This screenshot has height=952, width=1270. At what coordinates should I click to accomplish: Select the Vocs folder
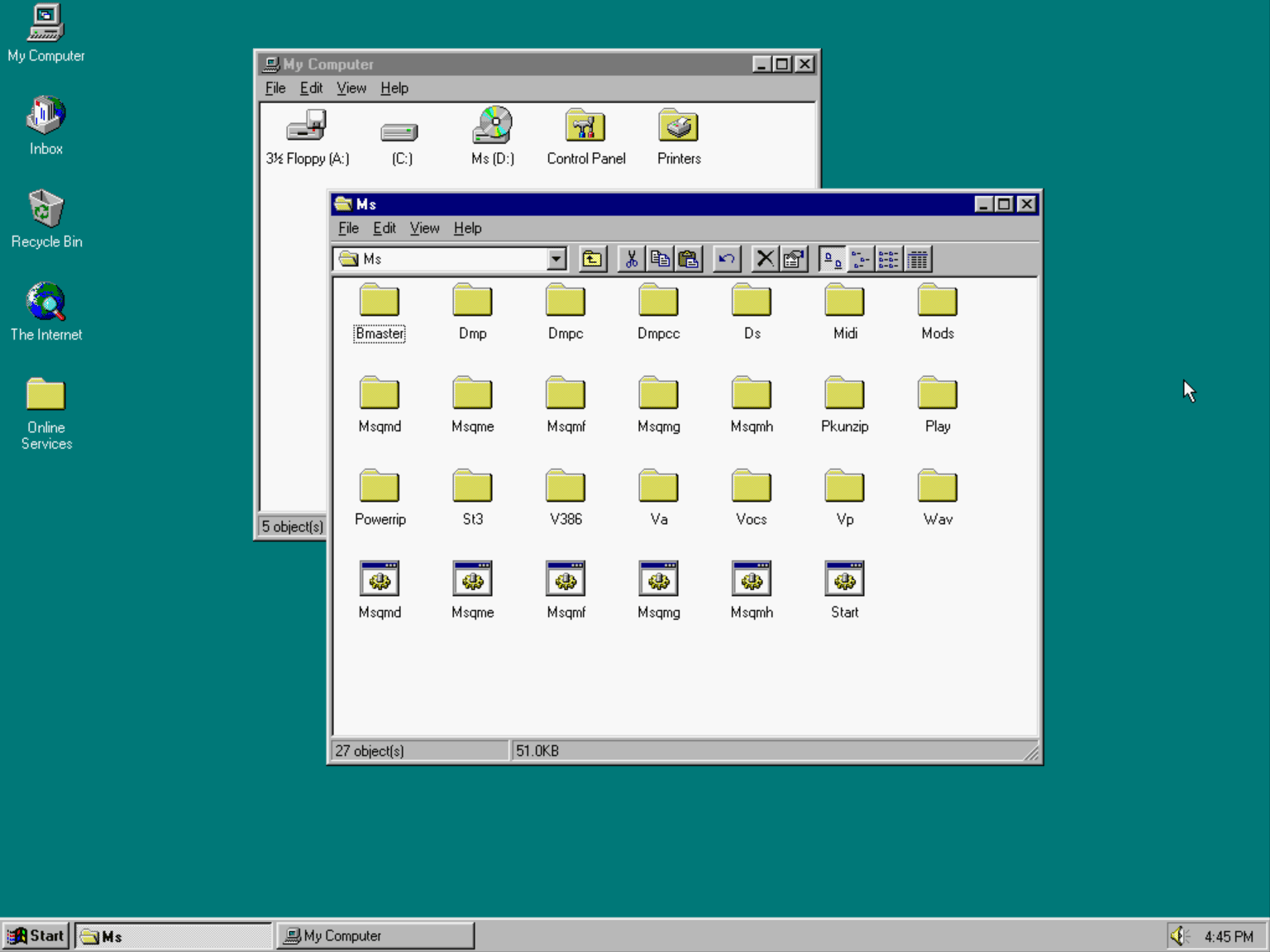(752, 498)
